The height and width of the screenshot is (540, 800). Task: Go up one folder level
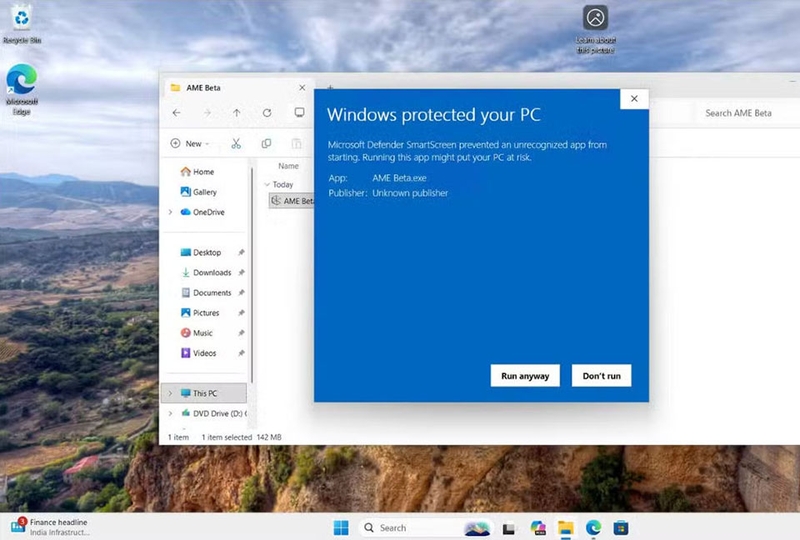237,113
